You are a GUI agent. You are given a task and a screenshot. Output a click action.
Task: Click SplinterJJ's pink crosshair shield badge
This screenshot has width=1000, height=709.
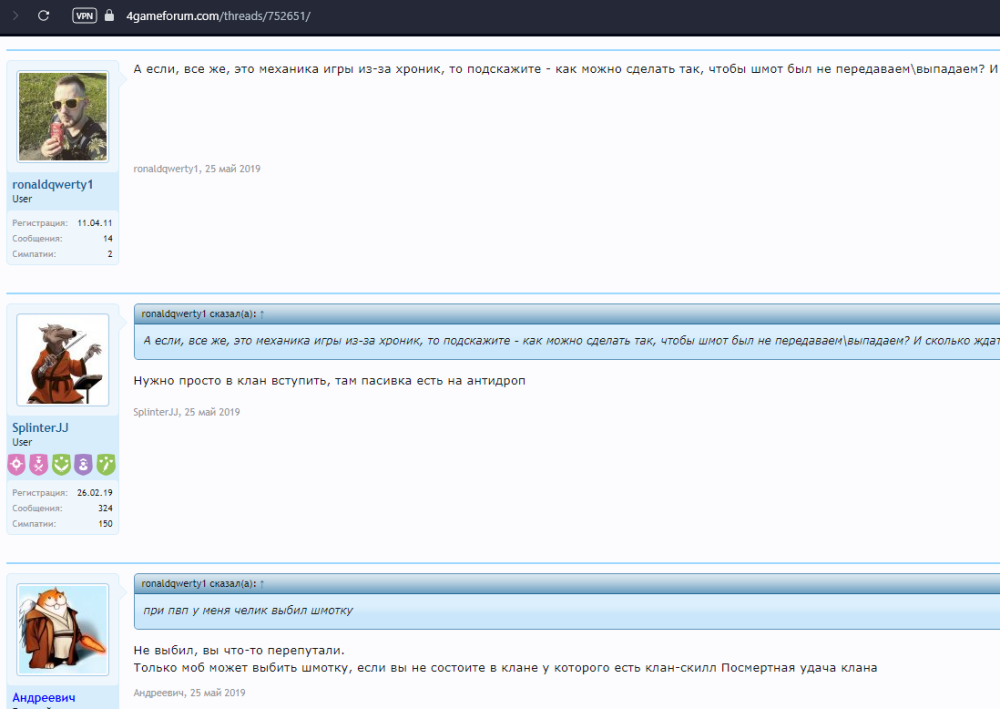[17, 464]
